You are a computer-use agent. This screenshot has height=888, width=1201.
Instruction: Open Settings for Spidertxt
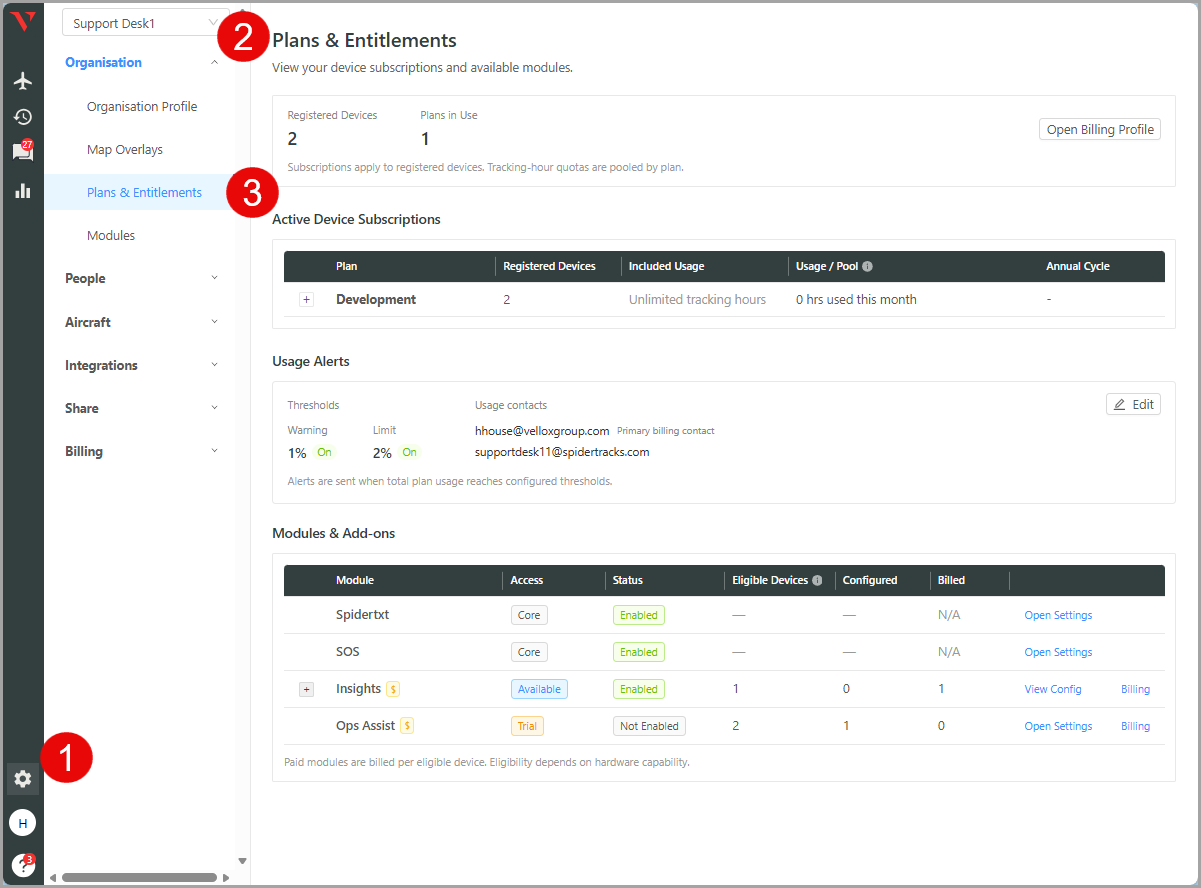(x=1058, y=615)
